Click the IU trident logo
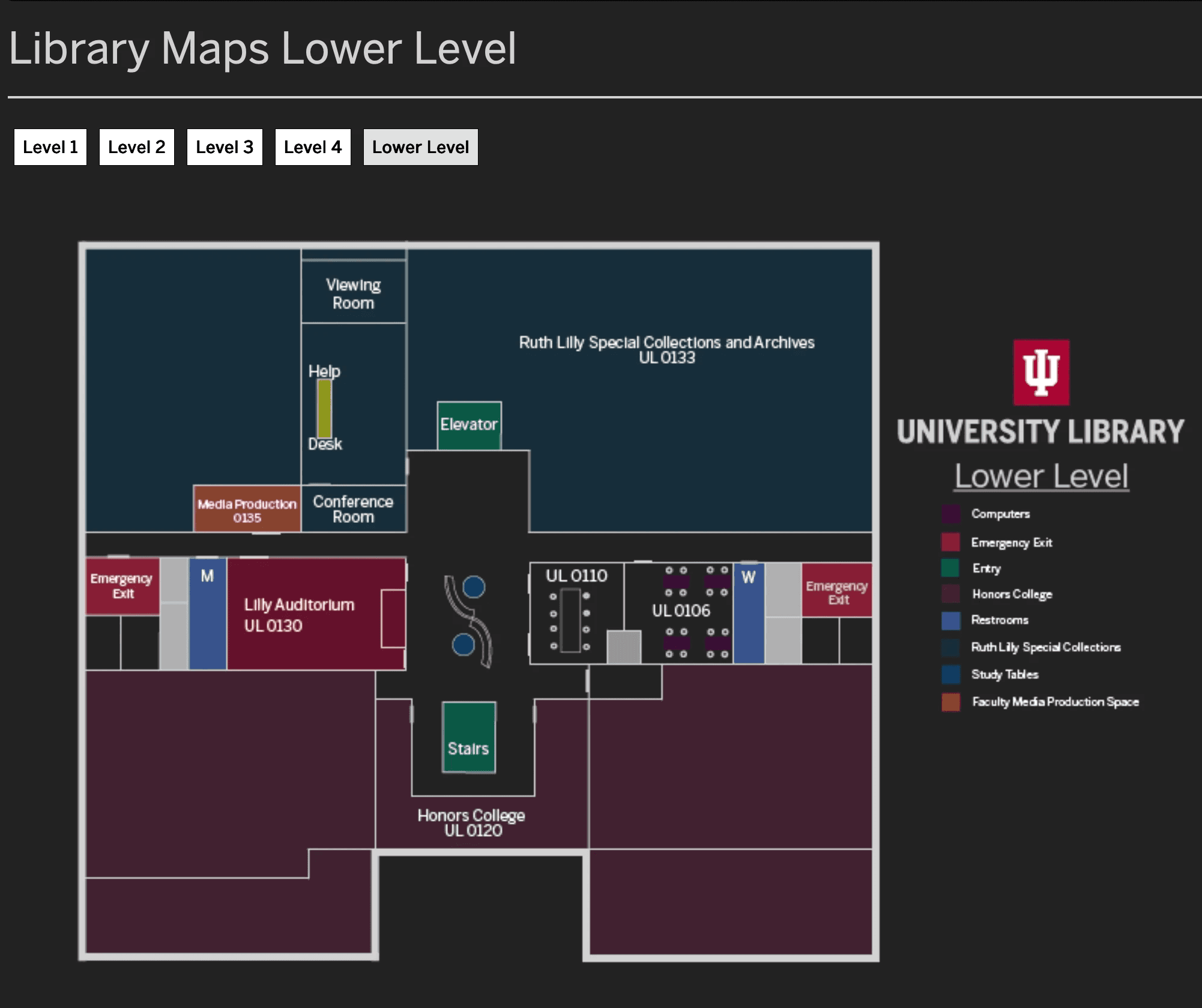Screen dimensions: 1202x1008 click(x=1041, y=372)
